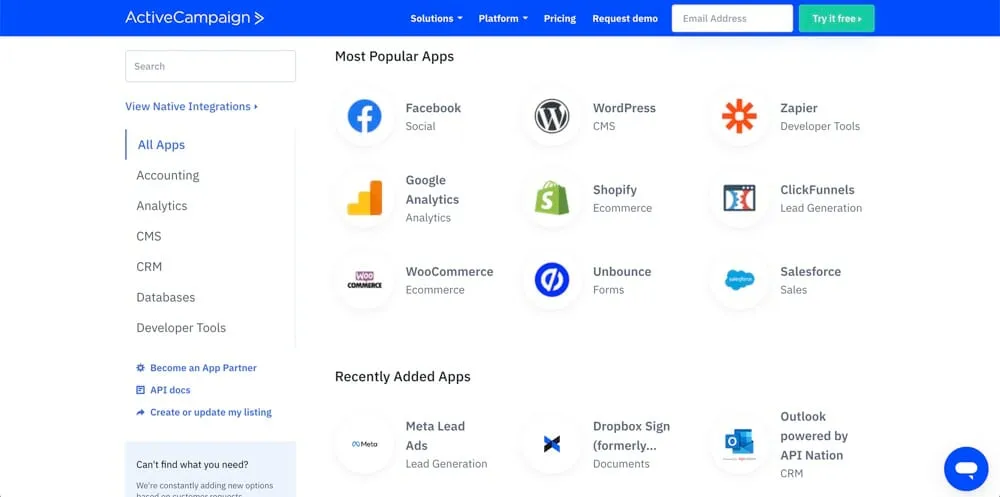The height and width of the screenshot is (497, 1000).
Task: Switch to the Developer Tools category
Action: [181, 328]
